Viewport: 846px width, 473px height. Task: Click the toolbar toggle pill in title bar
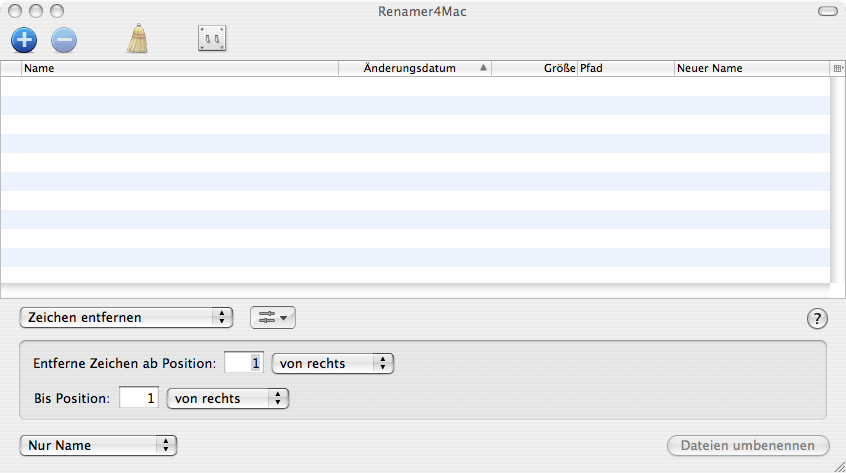827,11
